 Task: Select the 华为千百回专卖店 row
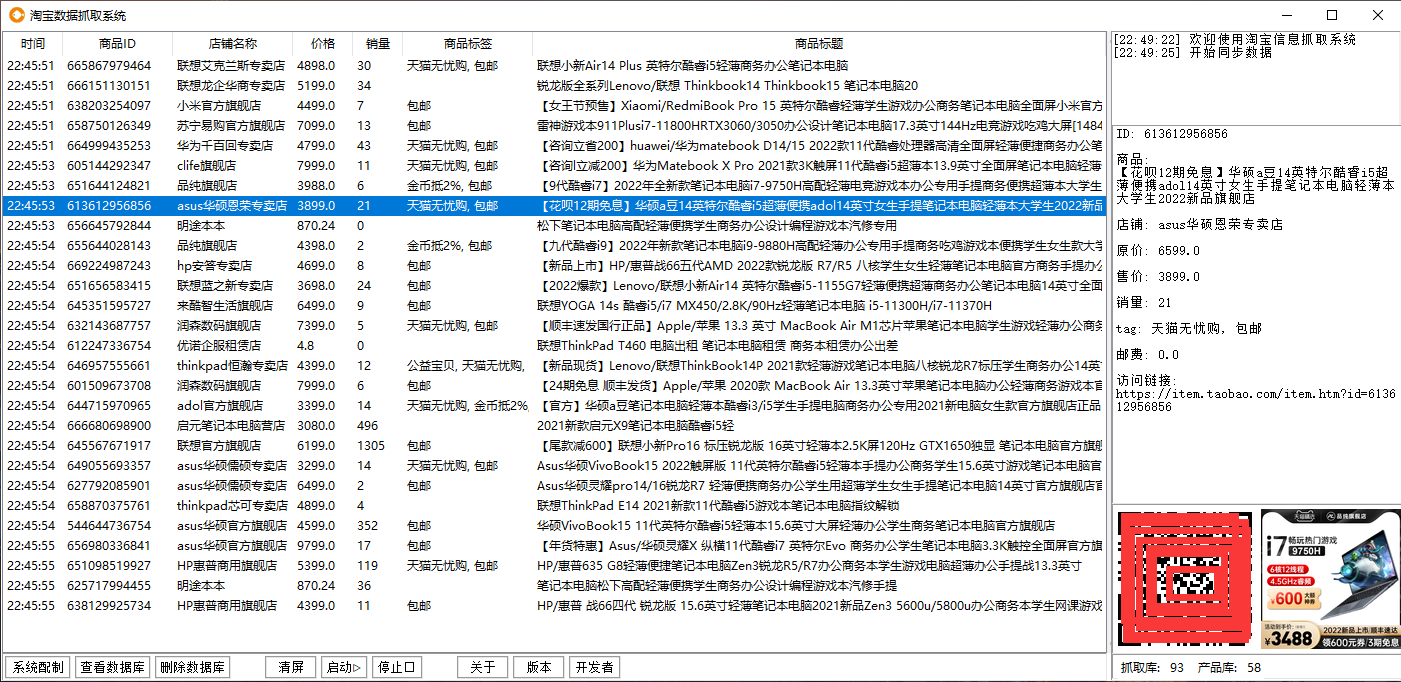[553, 145]
